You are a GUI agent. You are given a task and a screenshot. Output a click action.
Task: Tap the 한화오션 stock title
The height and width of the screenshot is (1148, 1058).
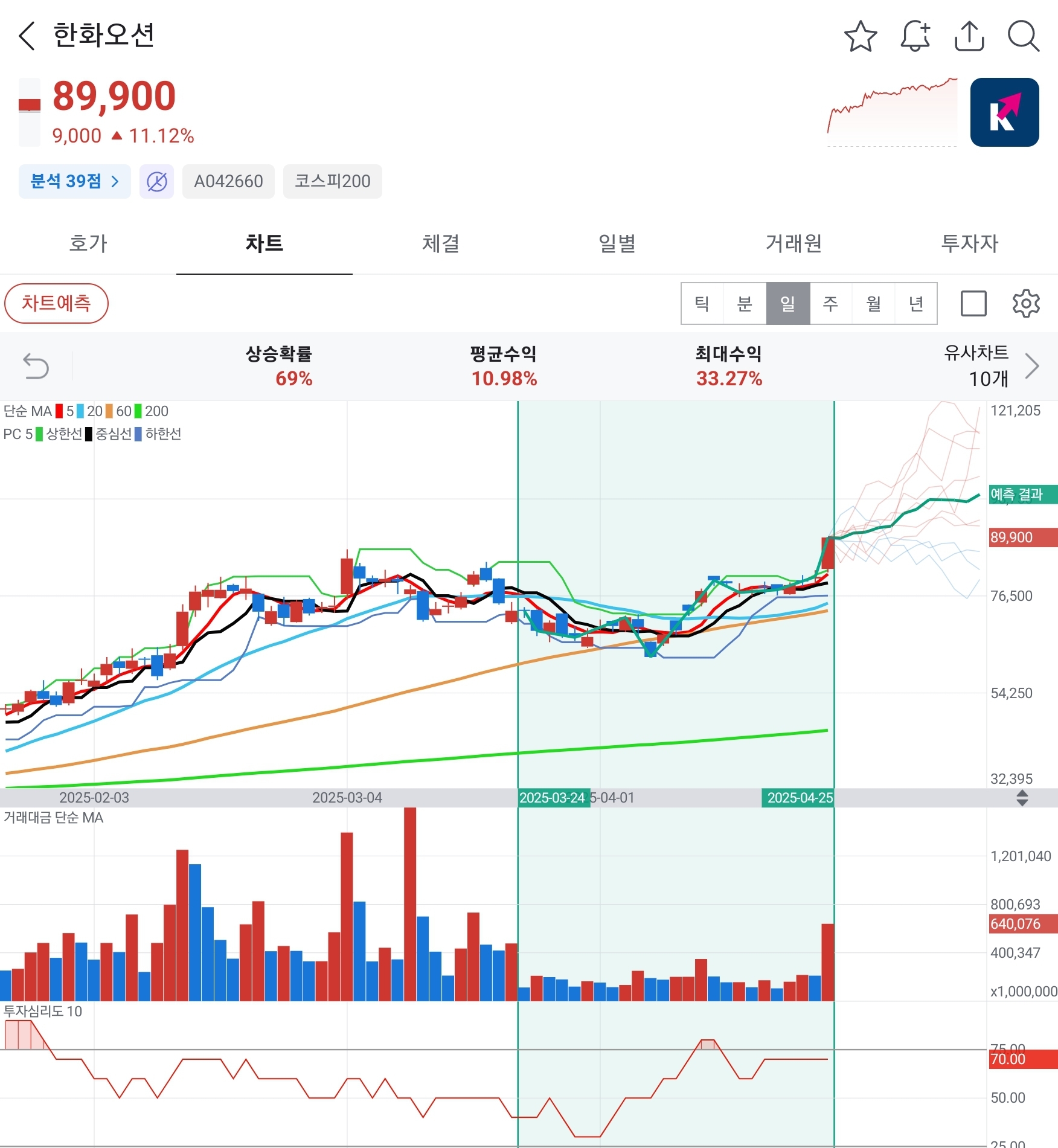click(x=104, y=35)
